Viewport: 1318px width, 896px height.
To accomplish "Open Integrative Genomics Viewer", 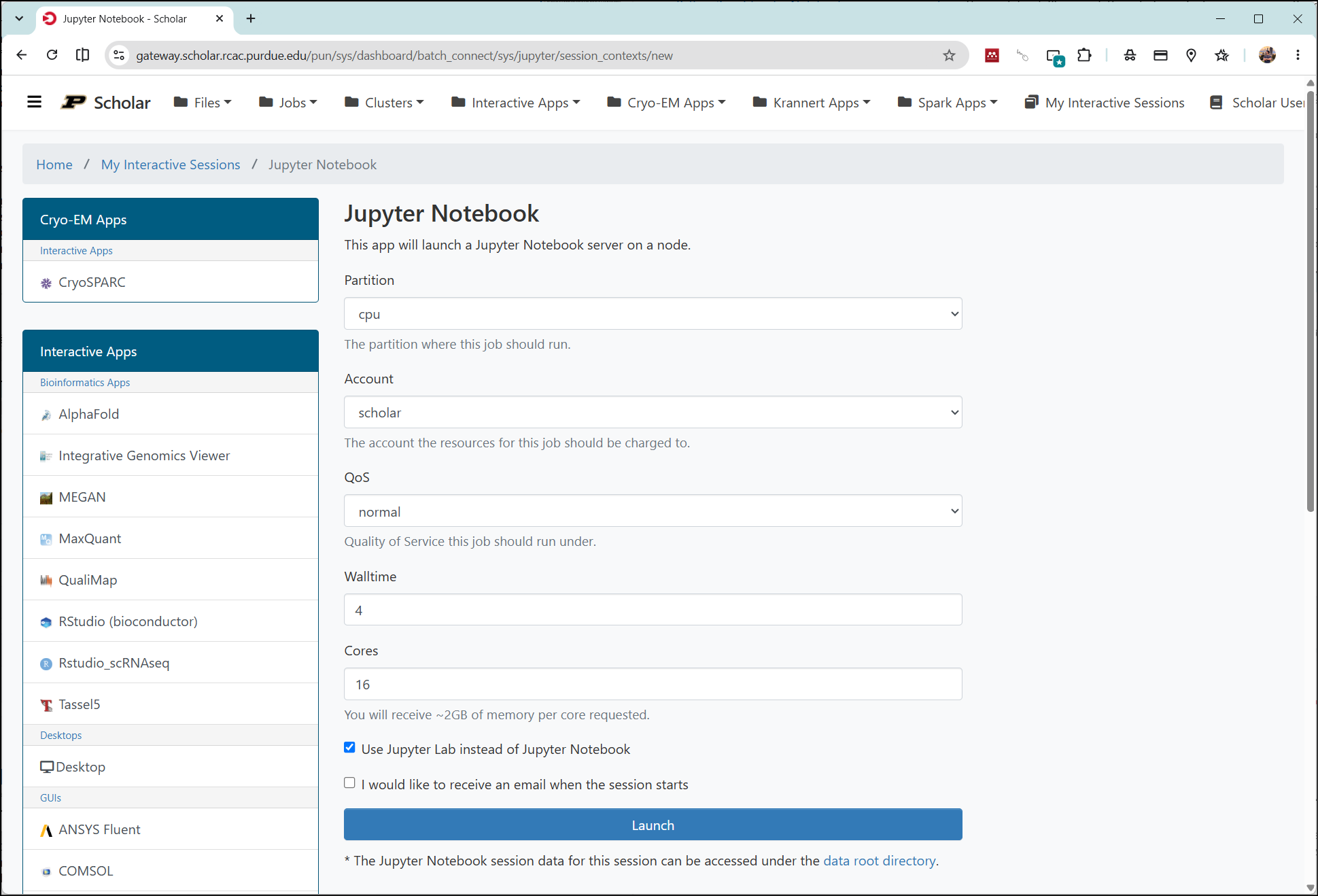I will click(171, 455).
